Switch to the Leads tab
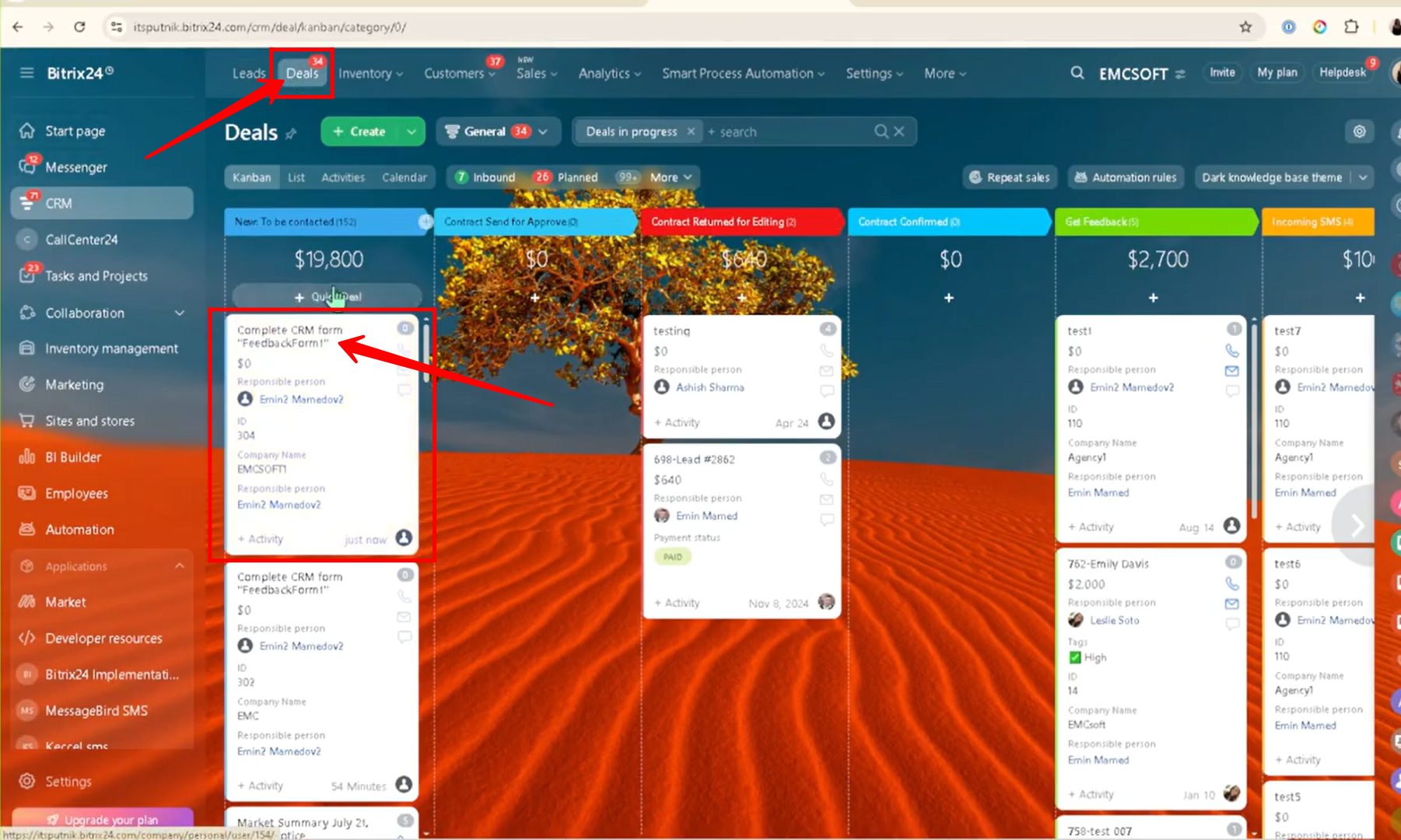This screenshot has width=1401, height=840. 249,73
